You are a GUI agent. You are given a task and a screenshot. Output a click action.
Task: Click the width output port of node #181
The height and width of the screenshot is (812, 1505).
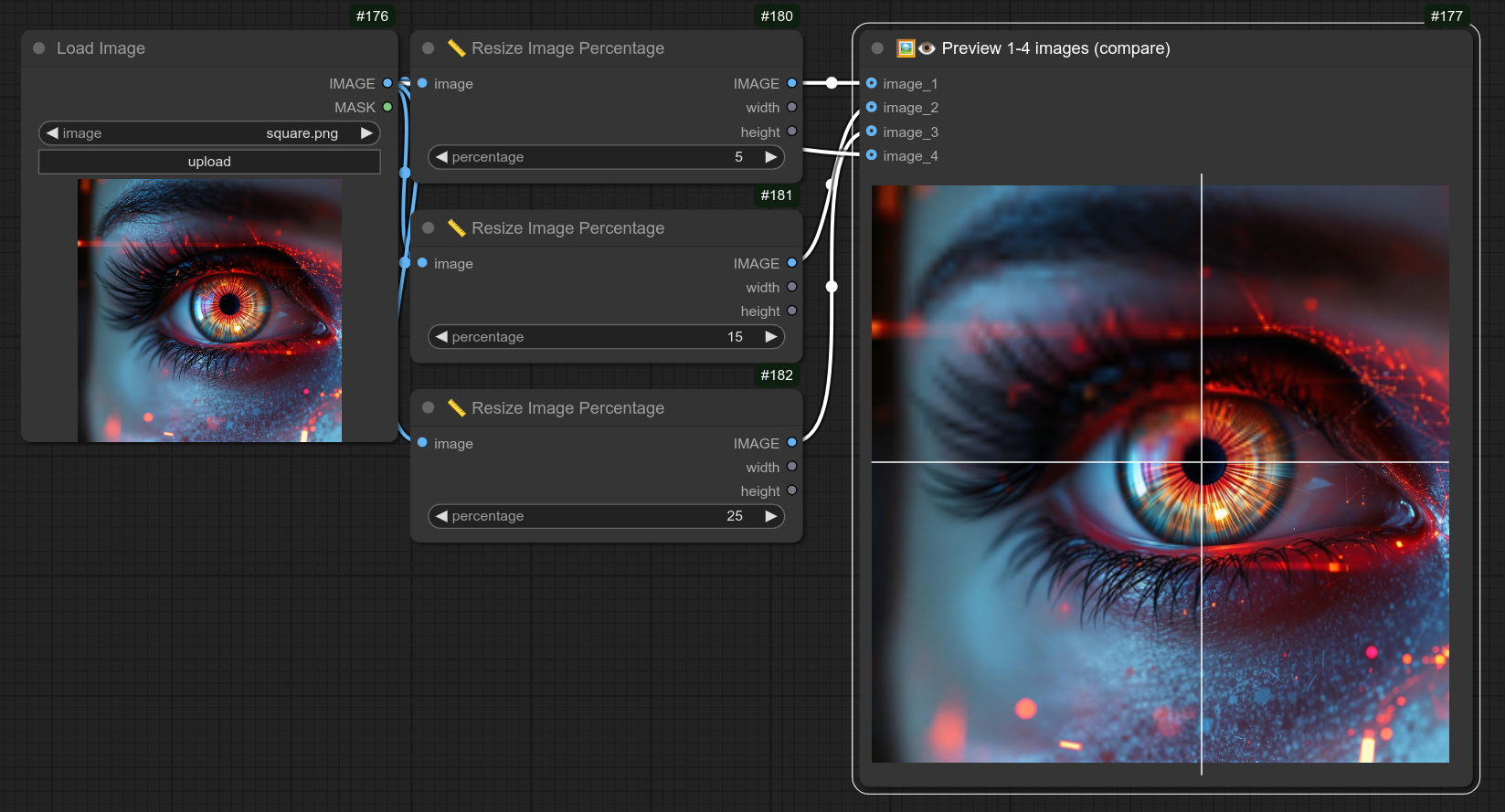[x=792, y=287]
